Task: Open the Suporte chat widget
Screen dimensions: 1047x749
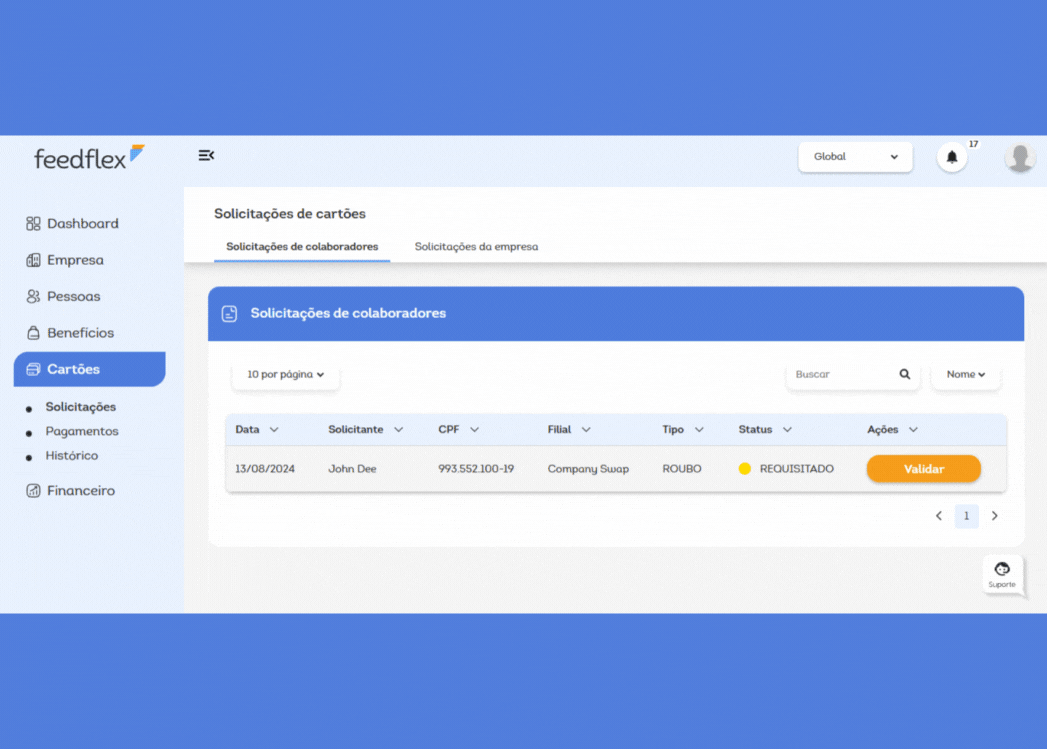Action: [1002, 575]
